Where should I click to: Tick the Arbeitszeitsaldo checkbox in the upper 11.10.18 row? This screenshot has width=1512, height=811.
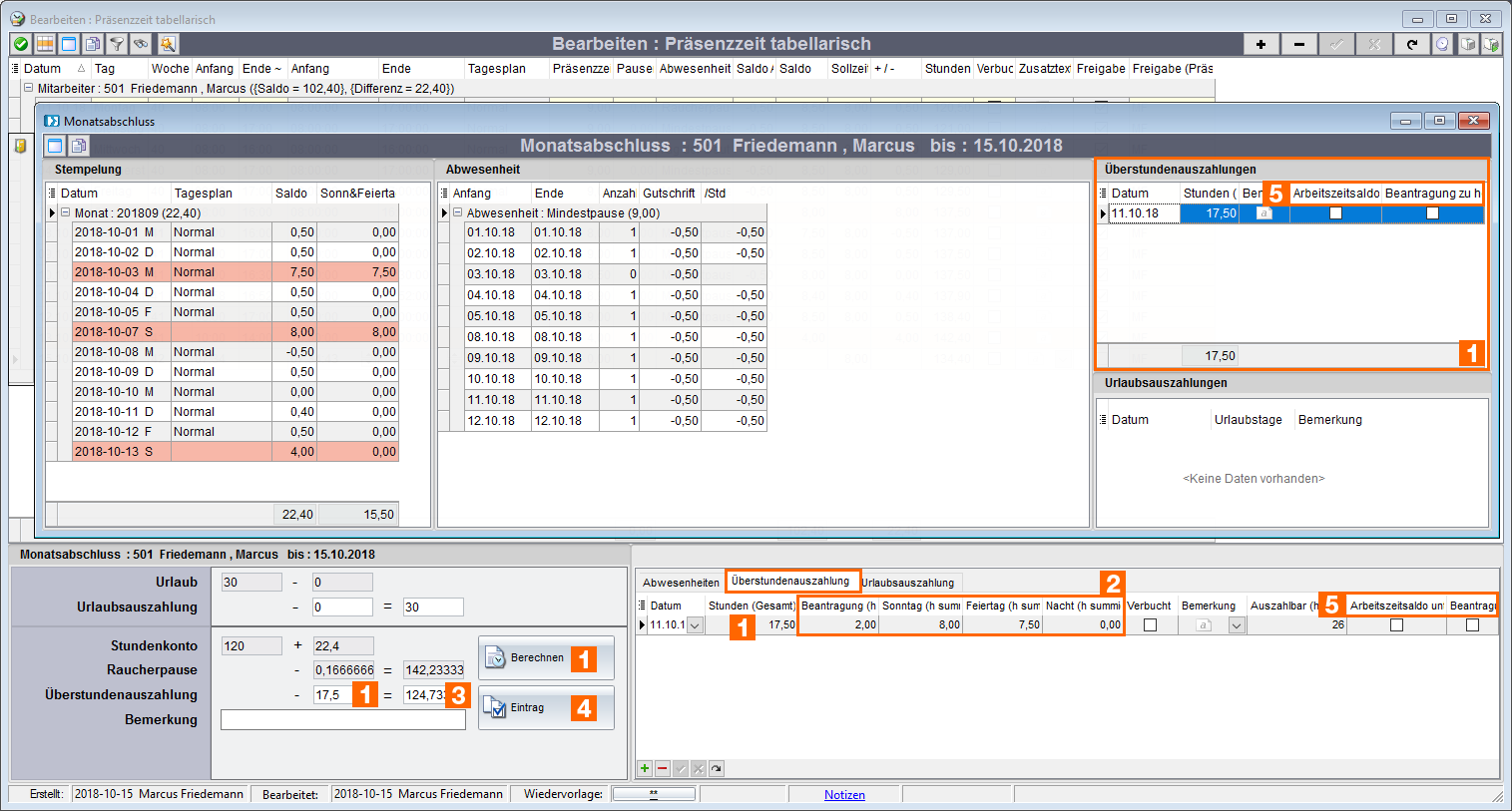pos(1335,213)
